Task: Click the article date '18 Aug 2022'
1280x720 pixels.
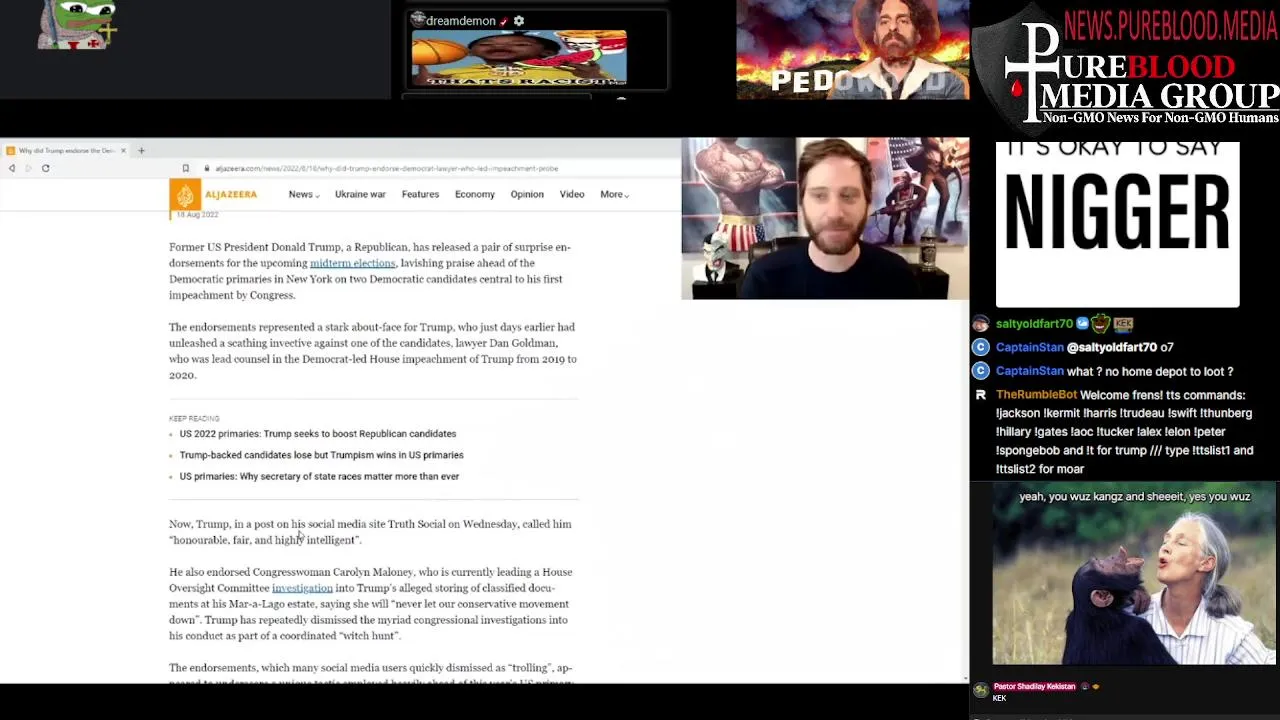Action: click(x=197, y=215)
